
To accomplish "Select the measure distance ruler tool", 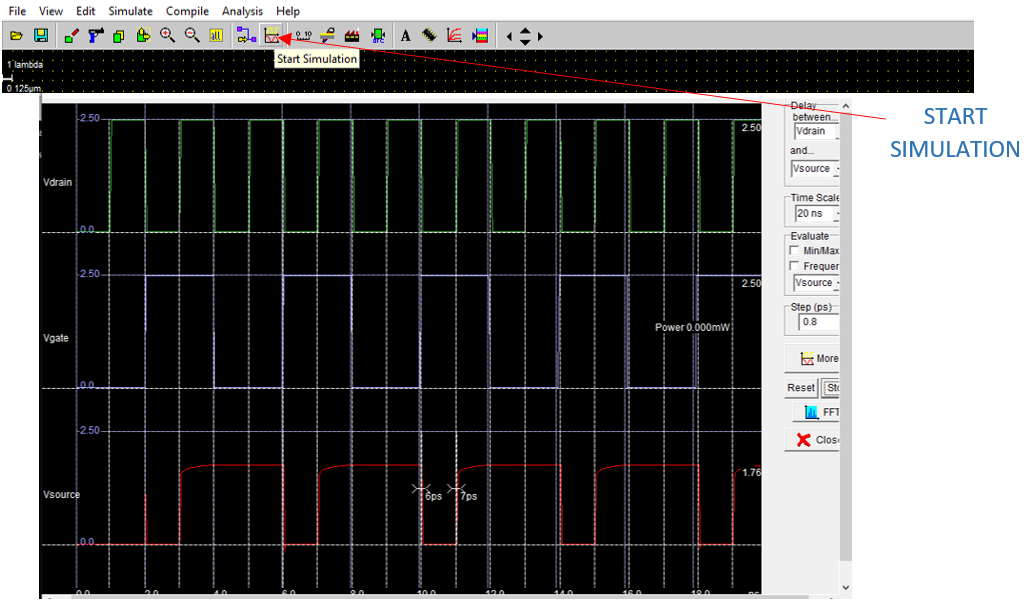I will tap(304, 36).
